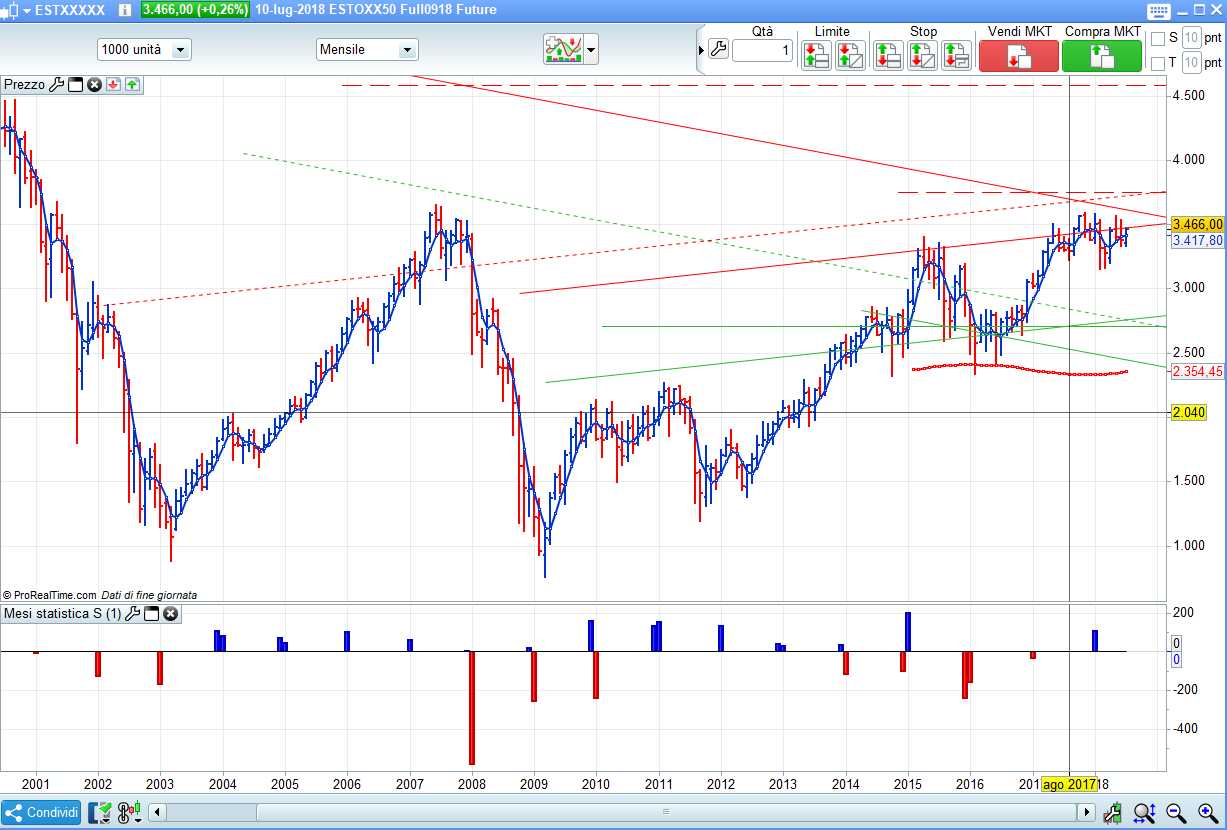Collapse the trading toolbar arrow
Image resolution: width=1227 pixels, height=830 pixels.
coord(701,49)
